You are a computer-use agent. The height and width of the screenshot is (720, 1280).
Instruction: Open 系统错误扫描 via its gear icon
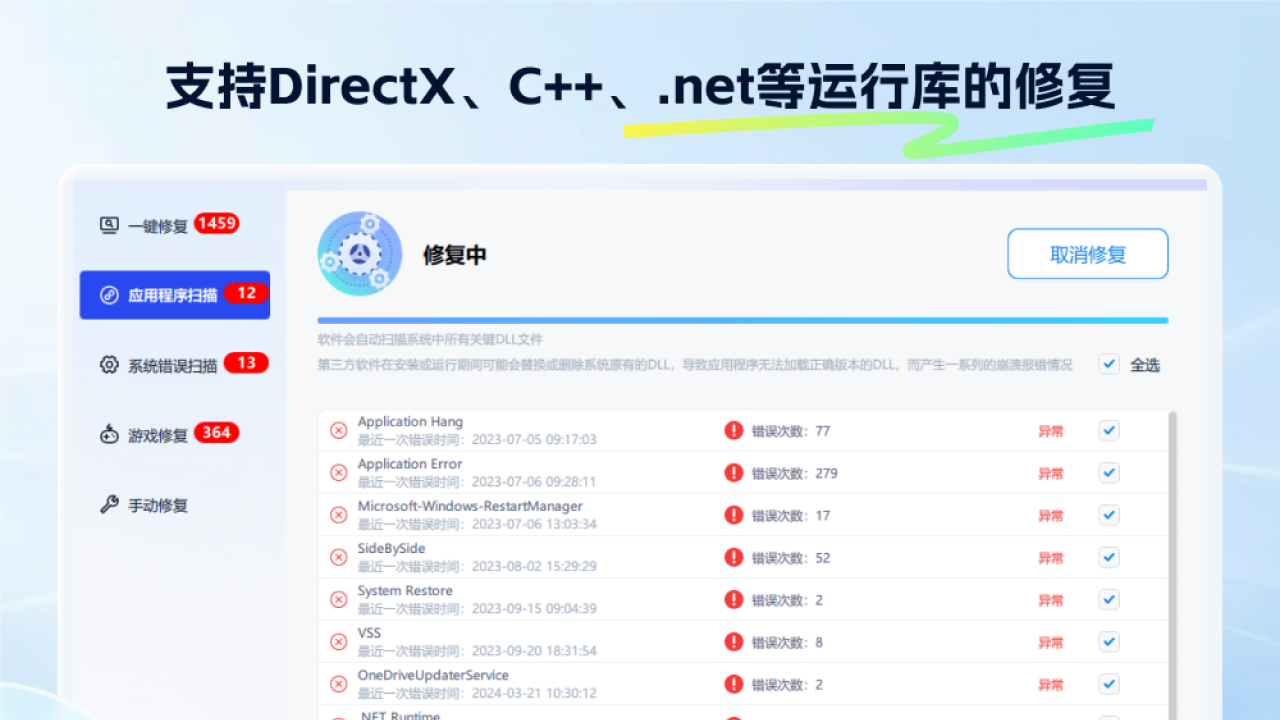[x=110, y=364]
